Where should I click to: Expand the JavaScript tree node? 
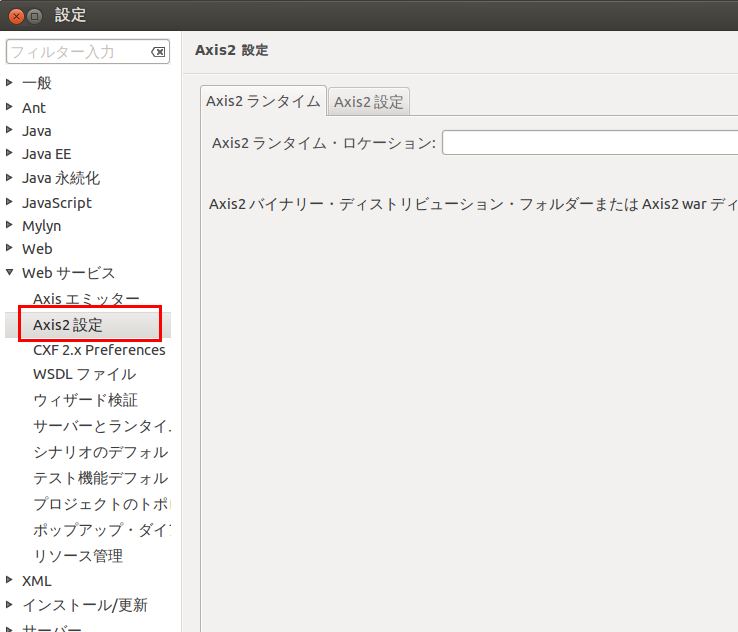coord(9,202)
